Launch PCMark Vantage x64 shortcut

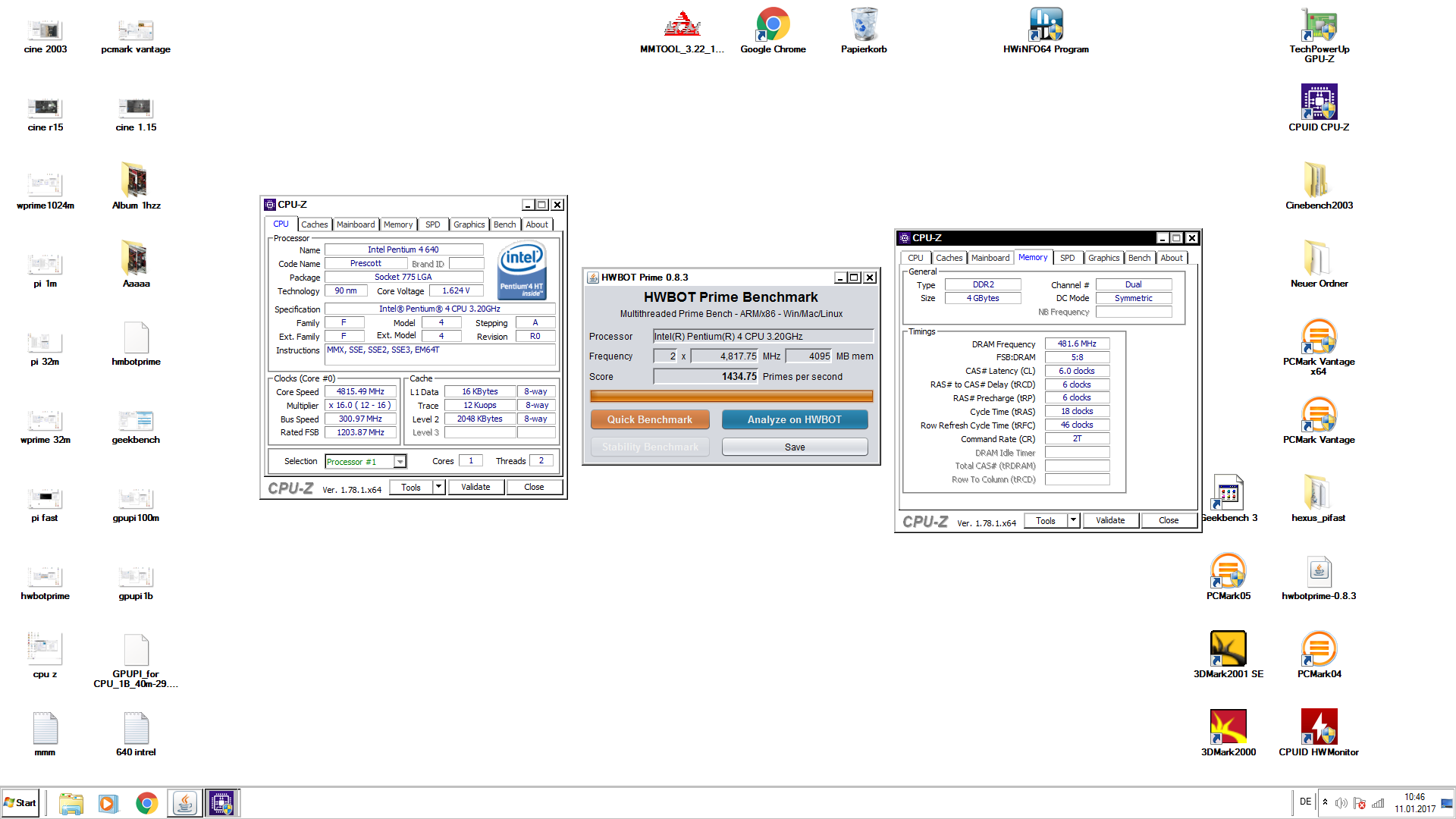[1319, 347]
